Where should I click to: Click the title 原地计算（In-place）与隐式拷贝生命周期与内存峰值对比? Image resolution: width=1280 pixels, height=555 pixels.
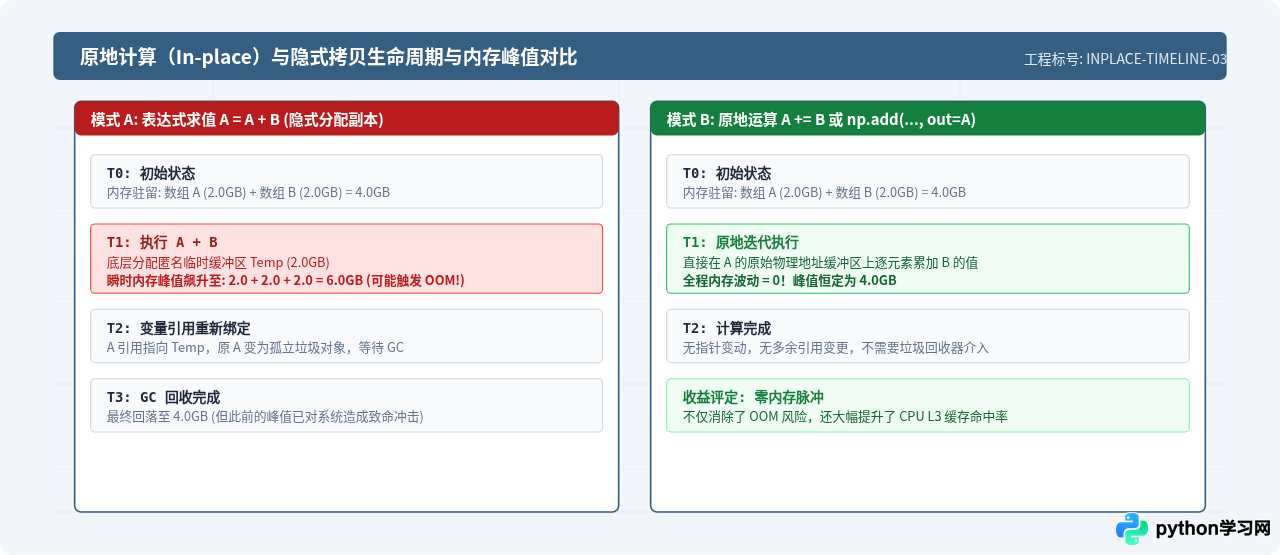[x=329, y=58]
